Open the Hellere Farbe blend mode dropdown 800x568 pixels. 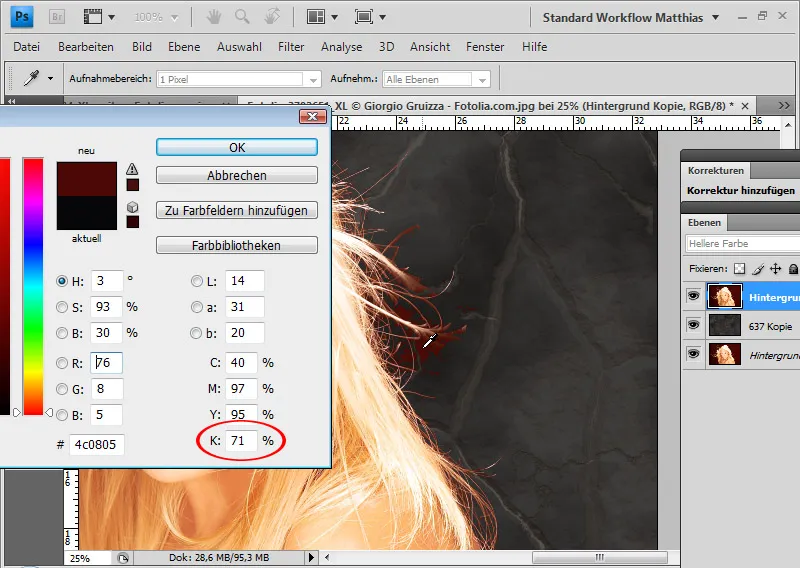(742, 244)
